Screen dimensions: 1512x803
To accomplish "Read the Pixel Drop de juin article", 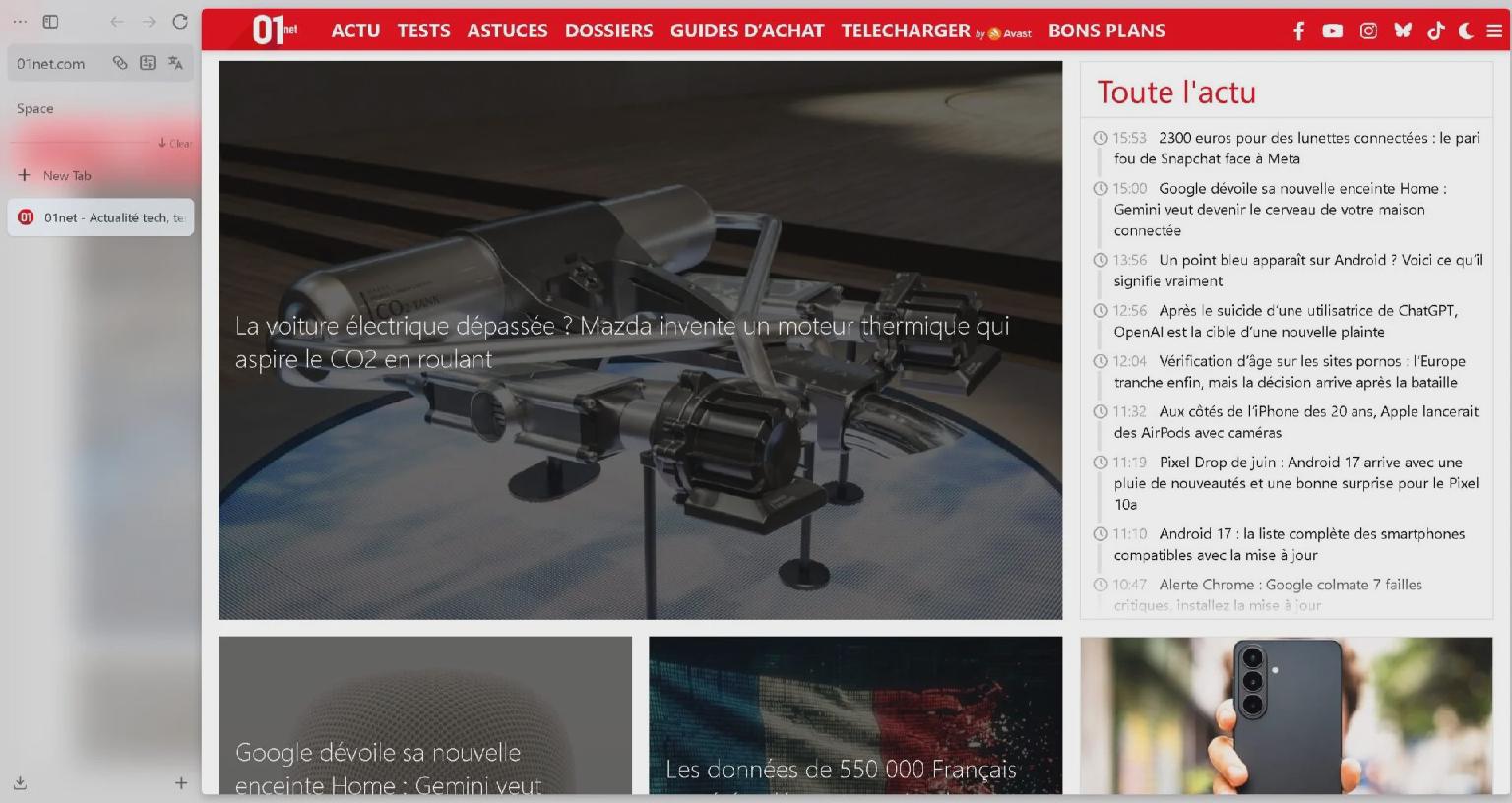I will (1296, 482).
